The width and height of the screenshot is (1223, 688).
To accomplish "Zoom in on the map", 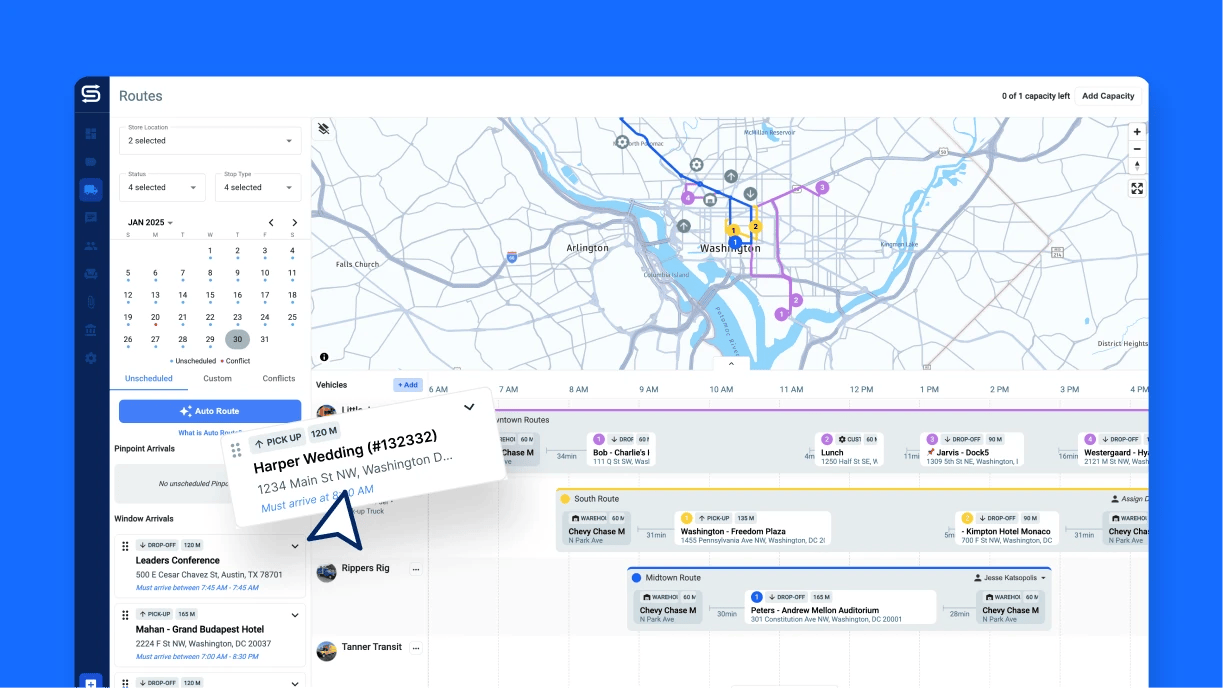I will (1137, 132).
